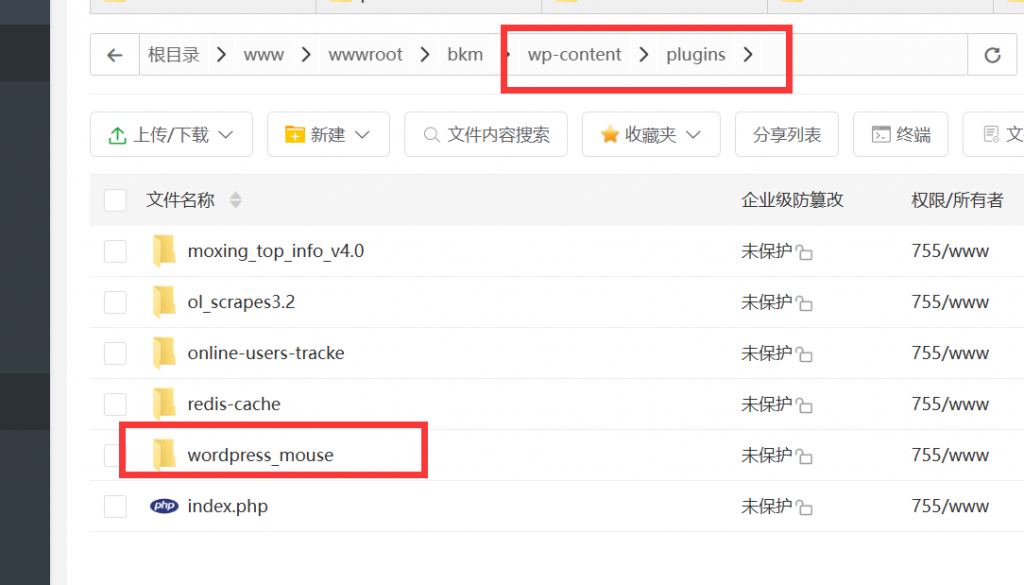Navigate to 根目录 in the breadcrumb

pos(174,55)
